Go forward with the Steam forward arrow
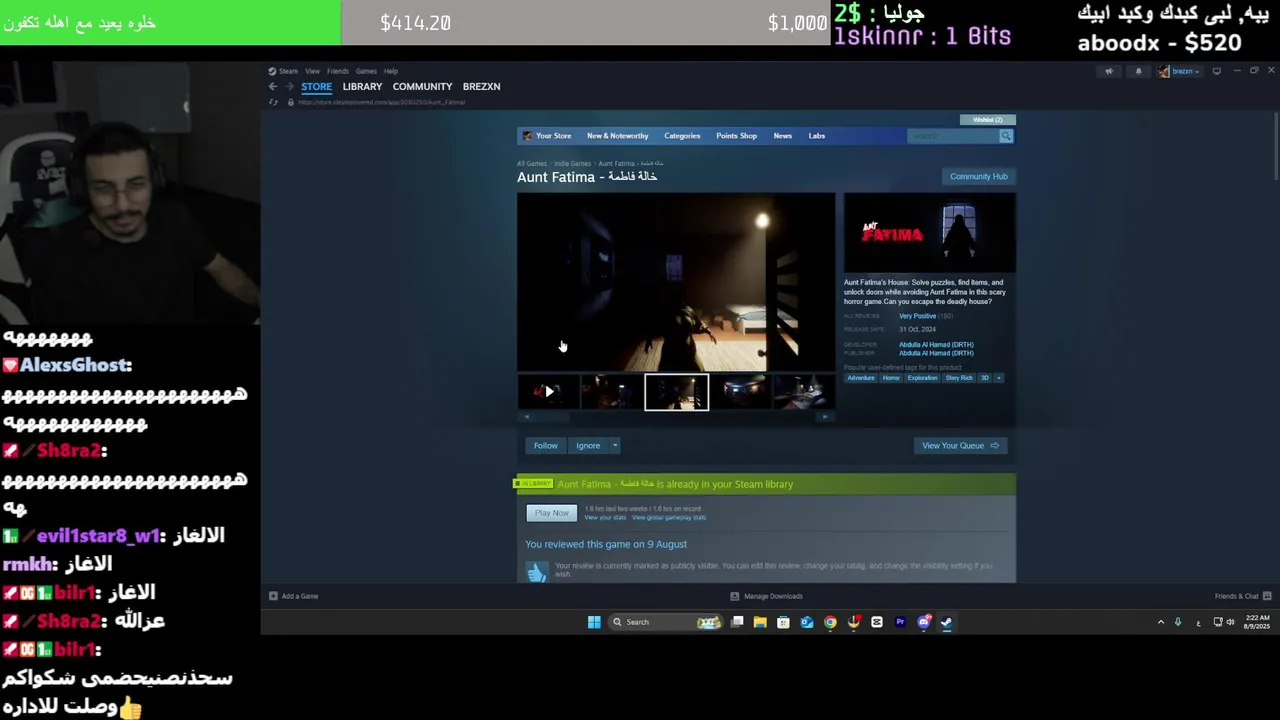 coord(290,87)
